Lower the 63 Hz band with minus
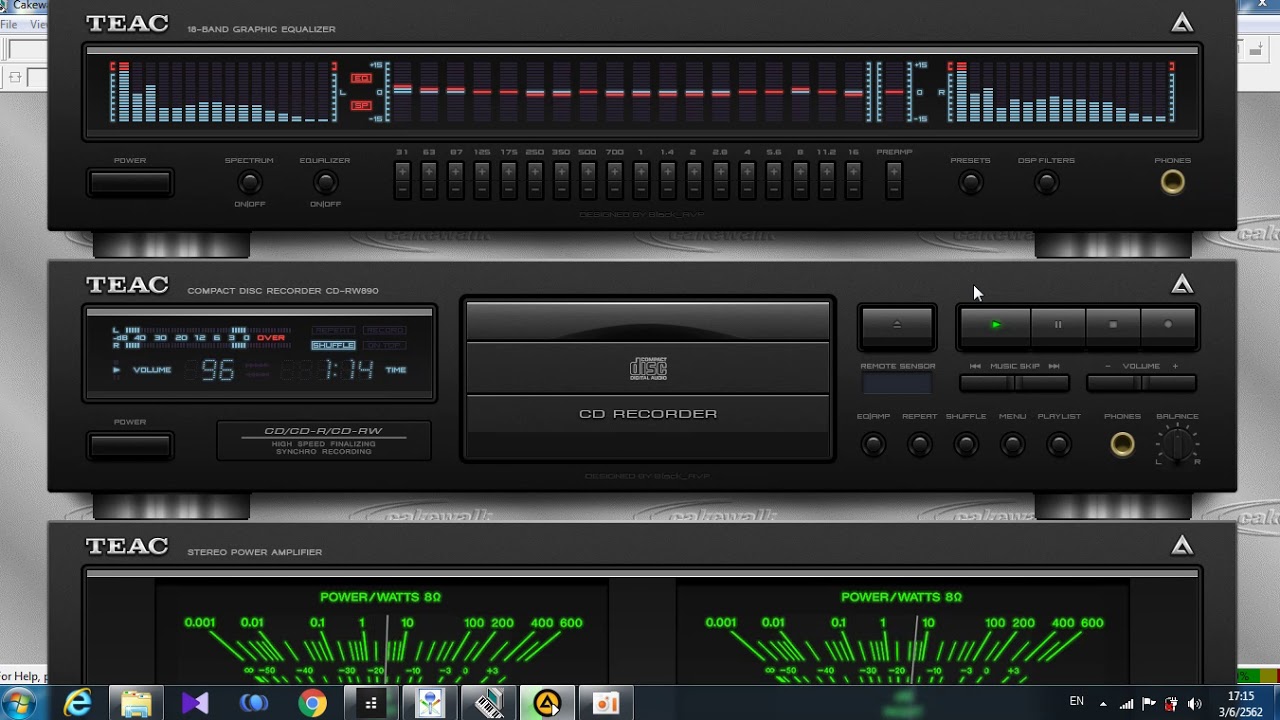 tap(429, 190)
